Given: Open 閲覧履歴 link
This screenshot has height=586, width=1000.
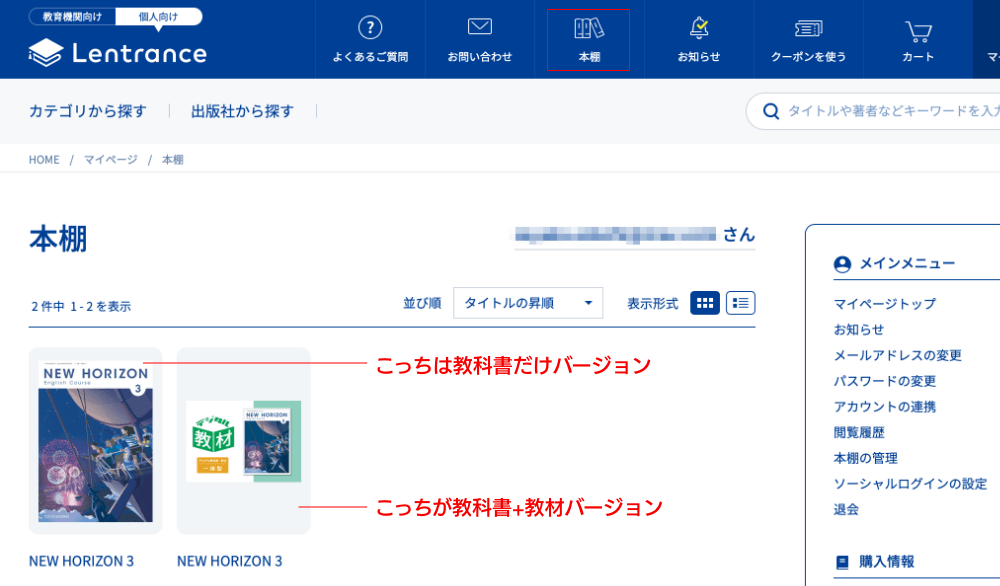Looking at the screenshot, I should tap(859, 432).
